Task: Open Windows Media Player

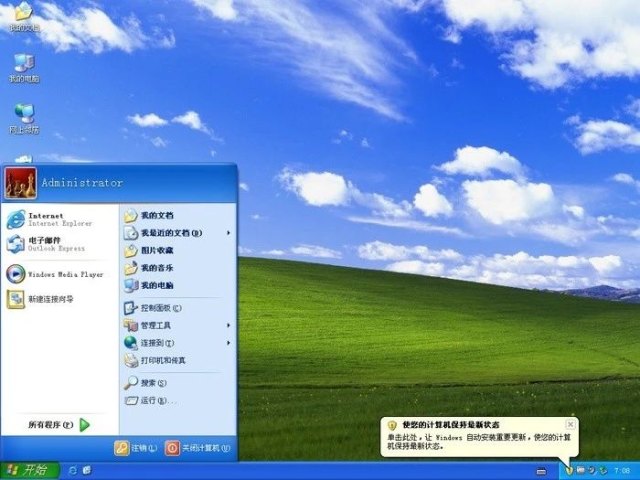Action: tap(55, 273)
